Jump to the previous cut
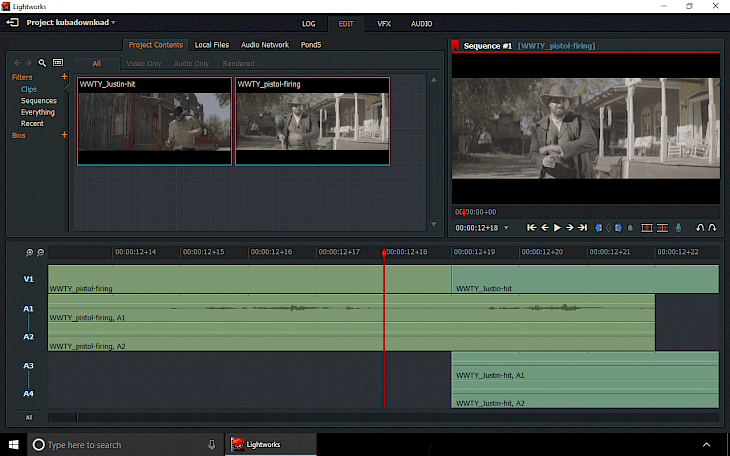The image size is (730, 456). [x=531, y=227]
